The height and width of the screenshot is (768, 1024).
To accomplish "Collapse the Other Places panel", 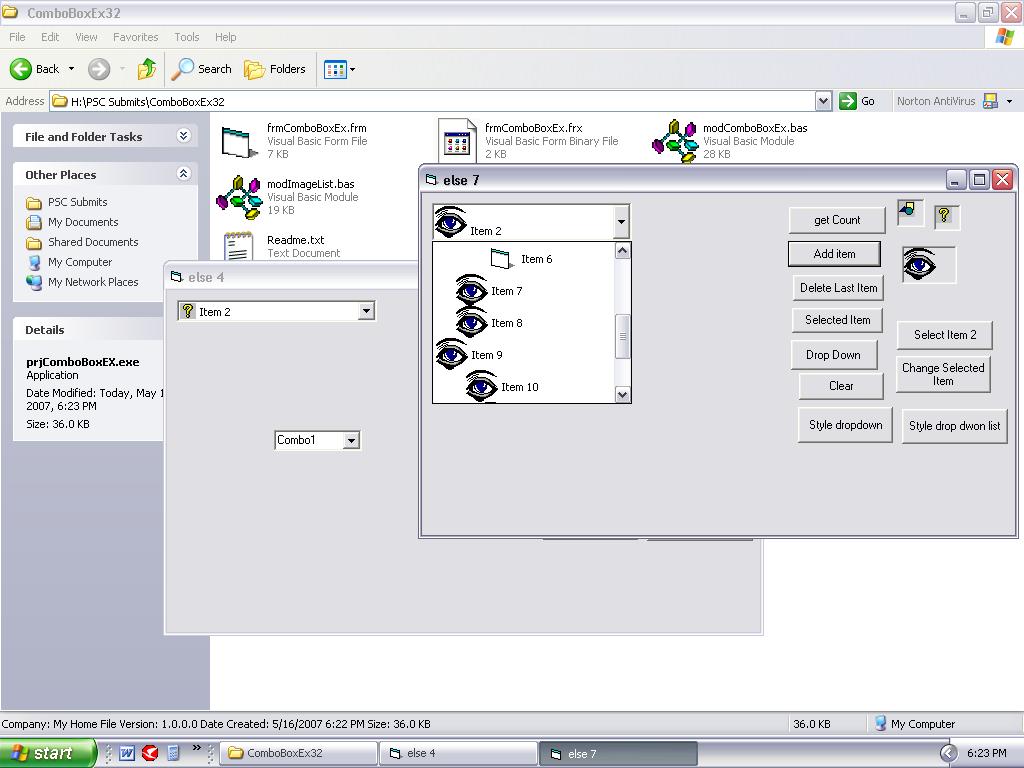I will pos(183,174).
